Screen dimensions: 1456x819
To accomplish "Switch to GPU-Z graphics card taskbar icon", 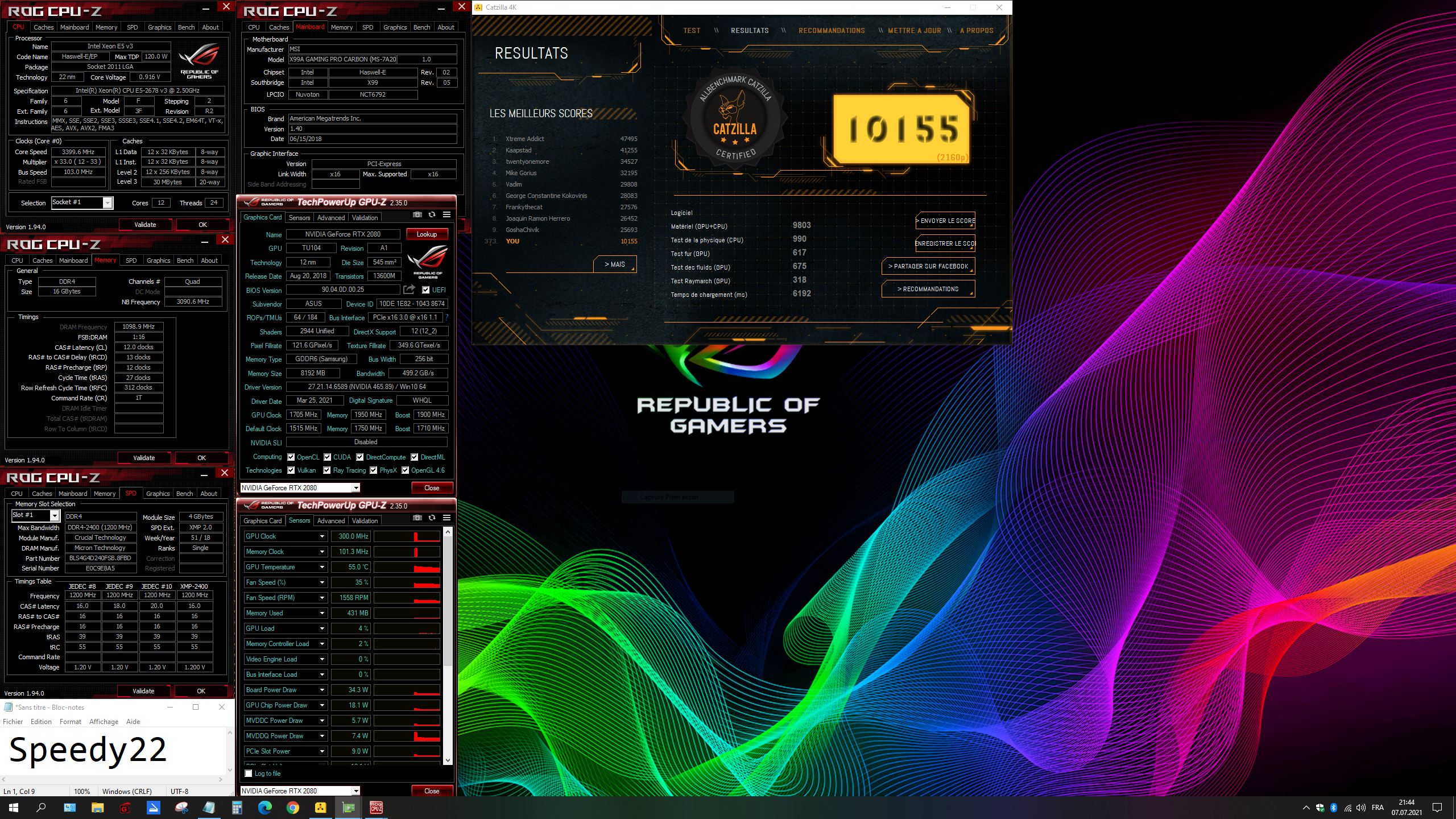I will 348,808.
